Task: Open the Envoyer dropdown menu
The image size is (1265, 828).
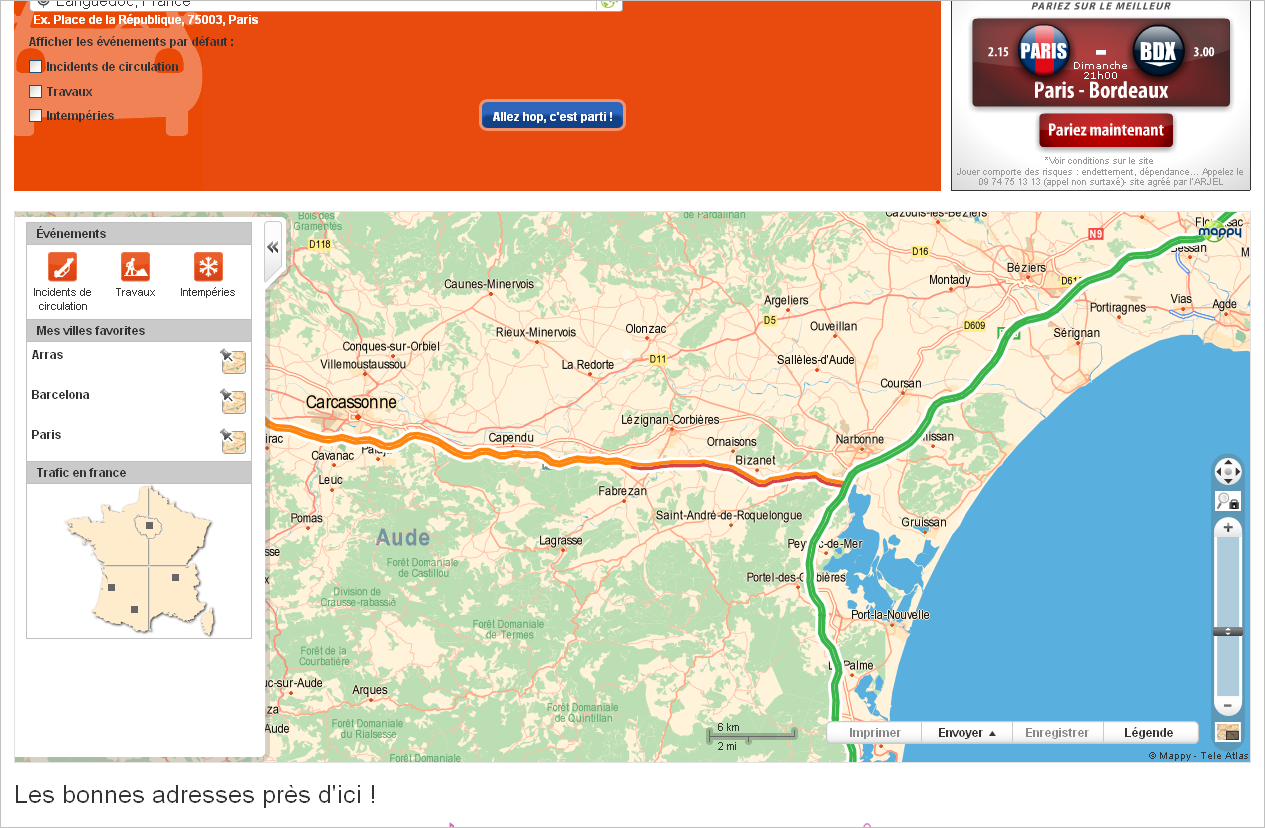Action: pyautogui.click(x=963, y=732)
